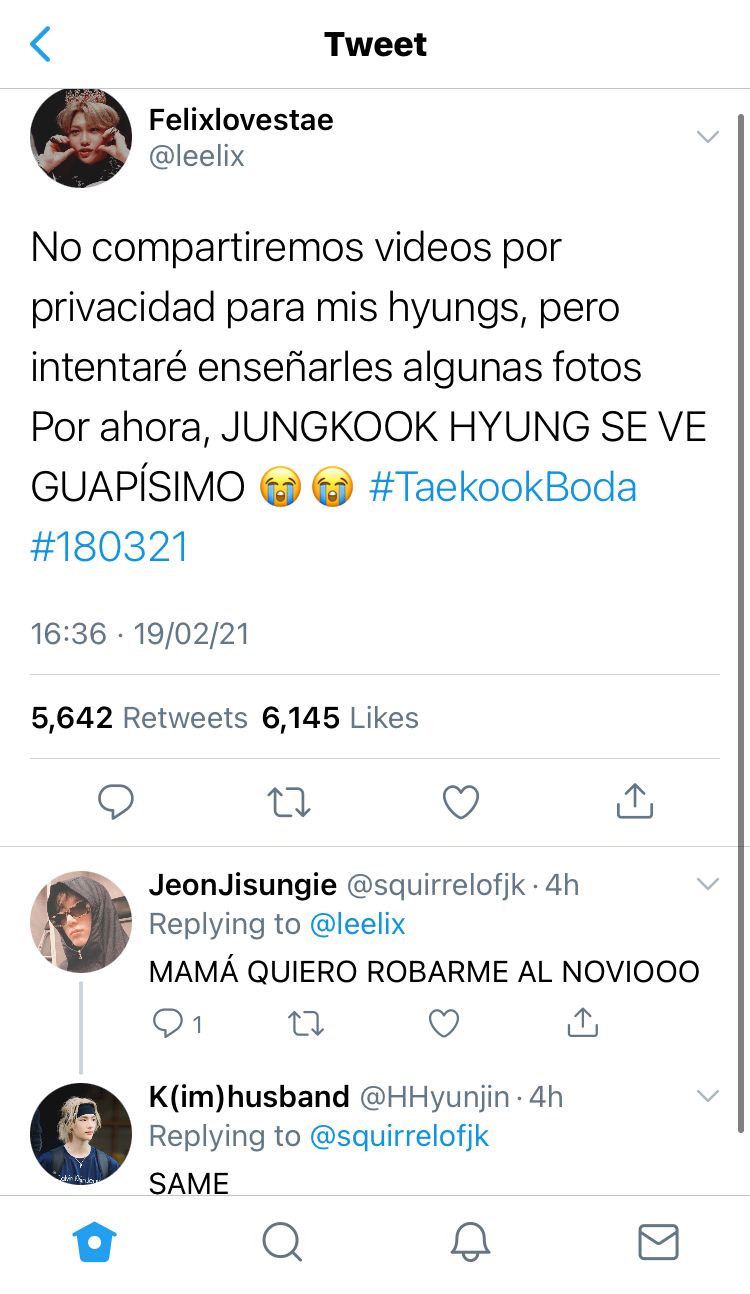Reply to the main tweet by Felixlovestae

116,801
